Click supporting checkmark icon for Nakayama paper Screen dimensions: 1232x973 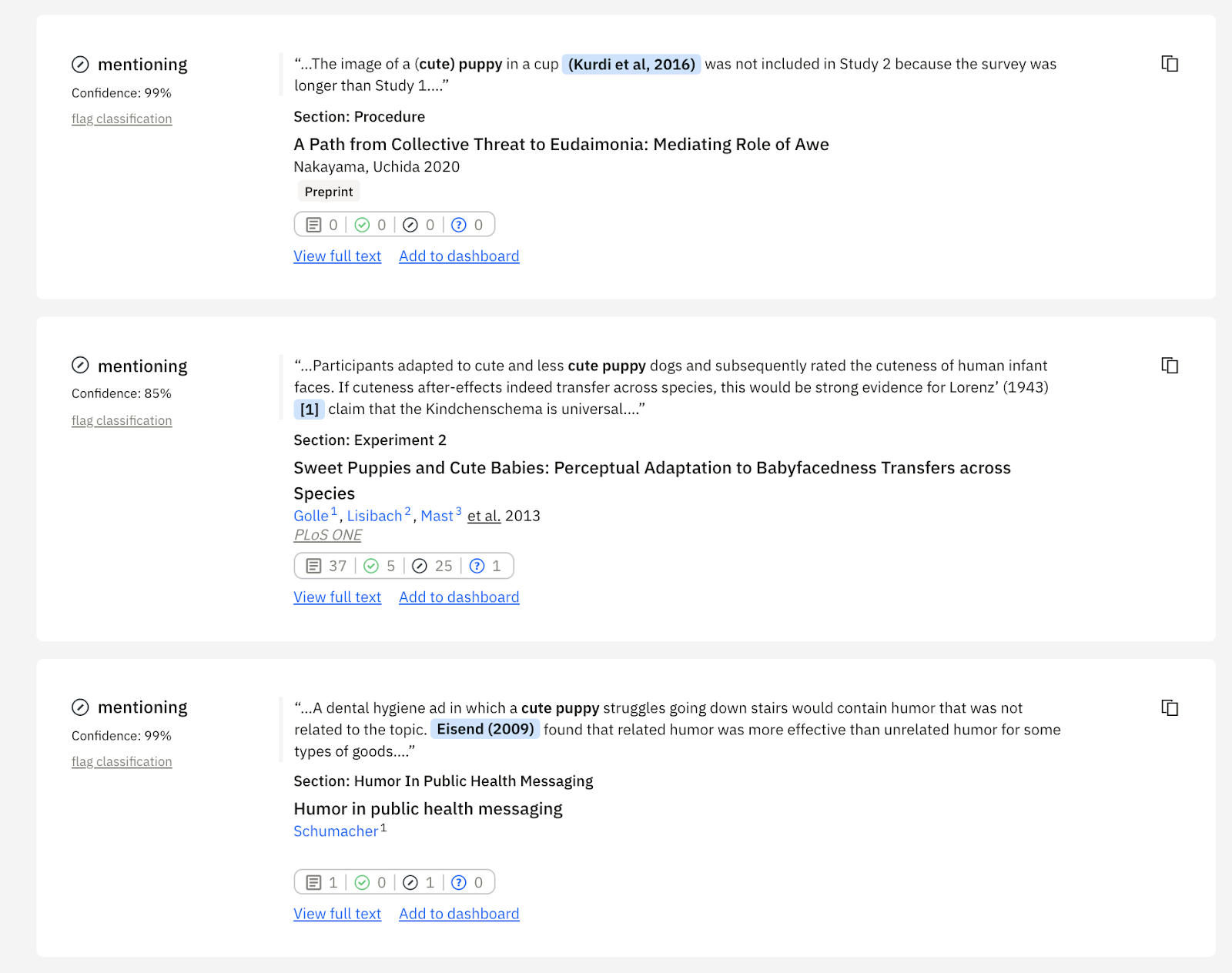coord(362,225)
